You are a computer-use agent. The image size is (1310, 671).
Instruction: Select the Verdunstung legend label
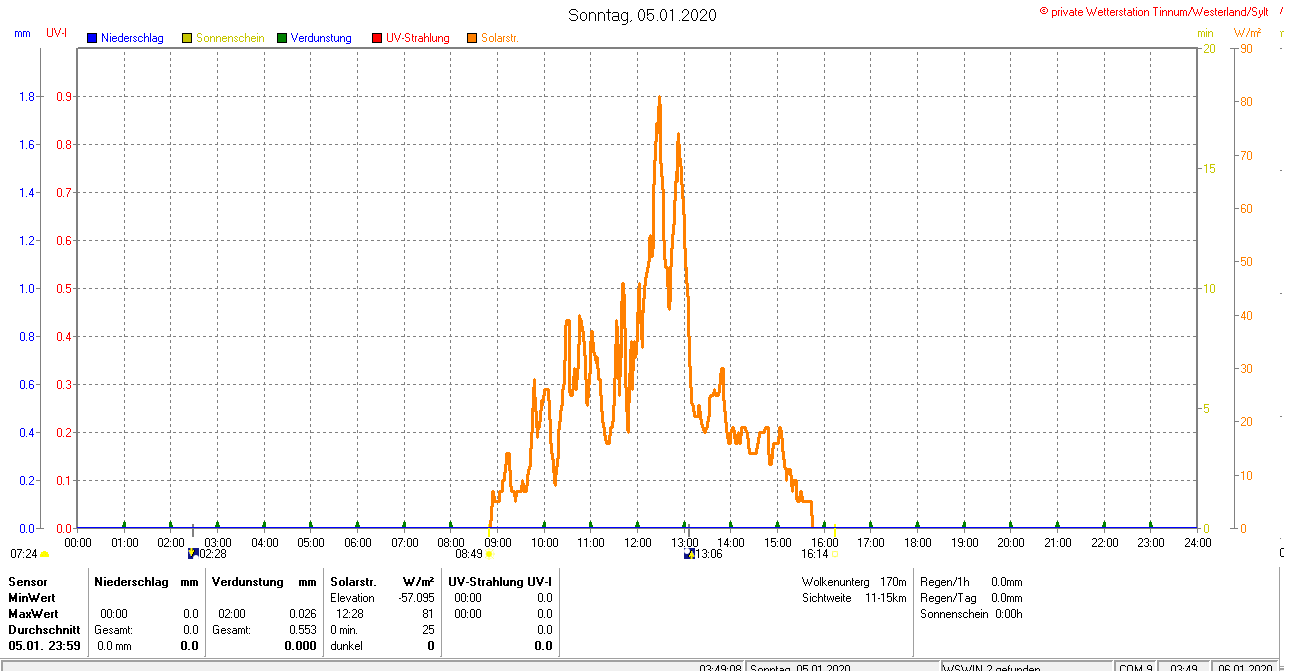click(x=321, y=38)
